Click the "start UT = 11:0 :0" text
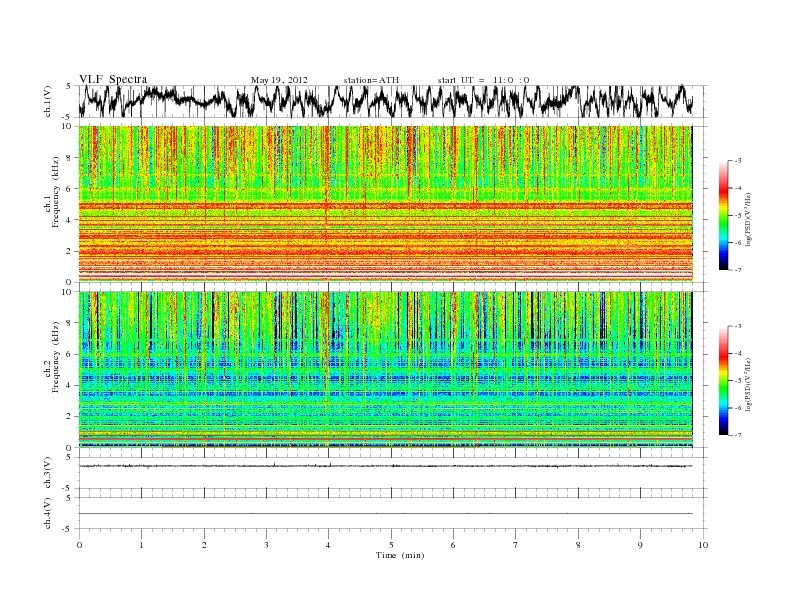 click(x=483, y=80)
